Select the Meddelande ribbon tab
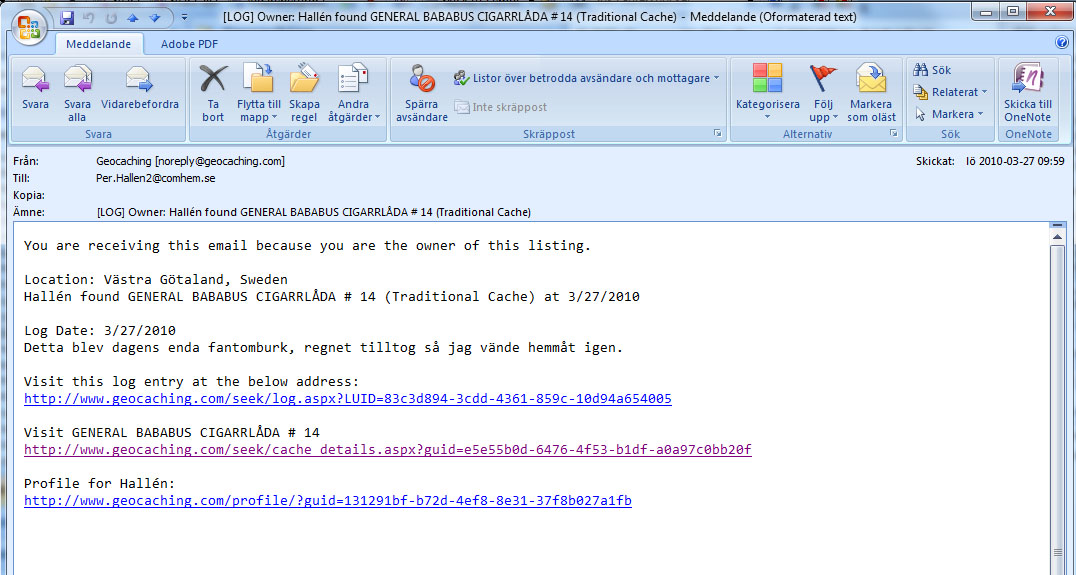This screenshot has height=575, width=1076. [99, 45]
